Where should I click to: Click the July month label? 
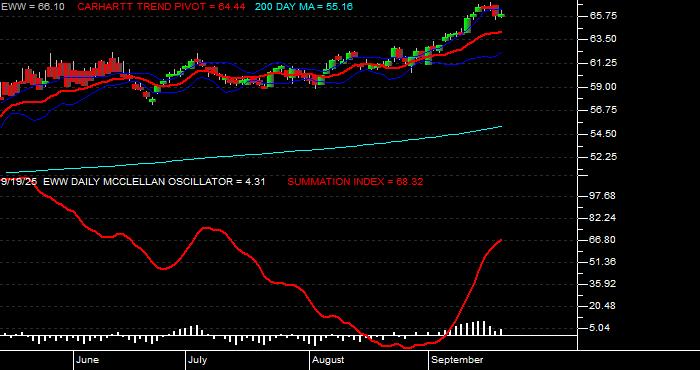(197, 360)
